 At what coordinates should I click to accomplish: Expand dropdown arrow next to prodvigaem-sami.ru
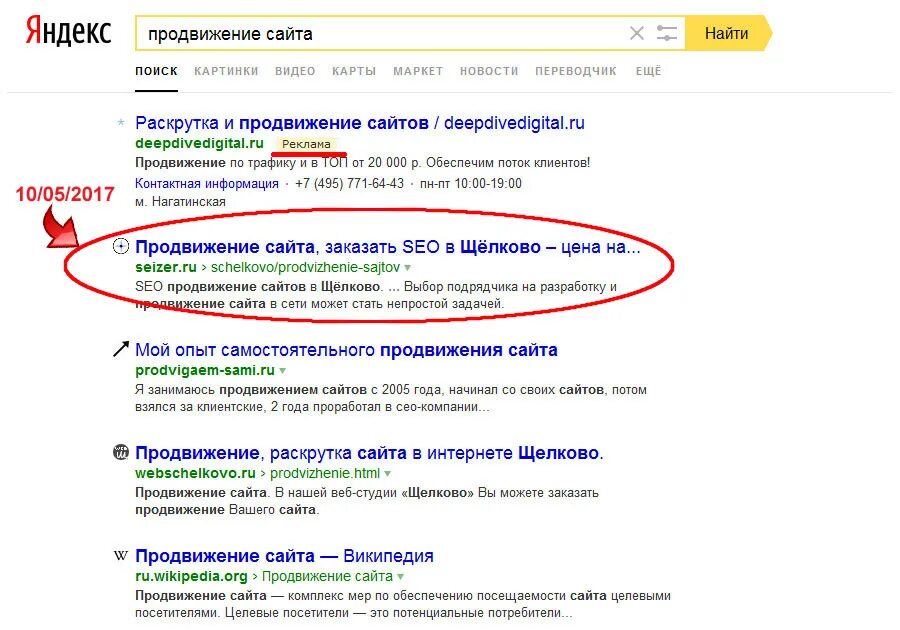282,371
